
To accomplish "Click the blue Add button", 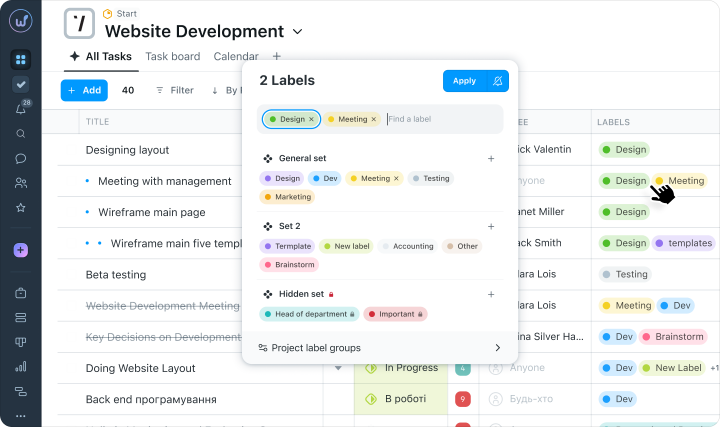I will [84, 90].
